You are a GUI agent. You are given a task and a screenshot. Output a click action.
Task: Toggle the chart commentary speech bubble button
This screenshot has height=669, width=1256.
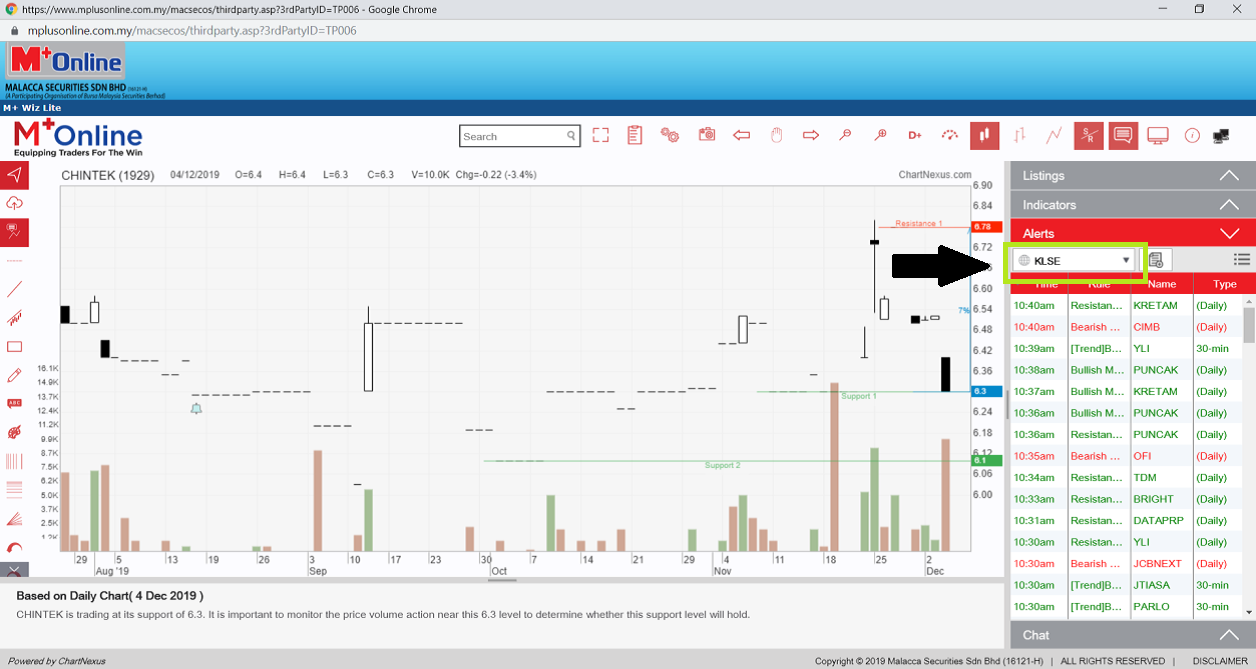coord(1123,135)
